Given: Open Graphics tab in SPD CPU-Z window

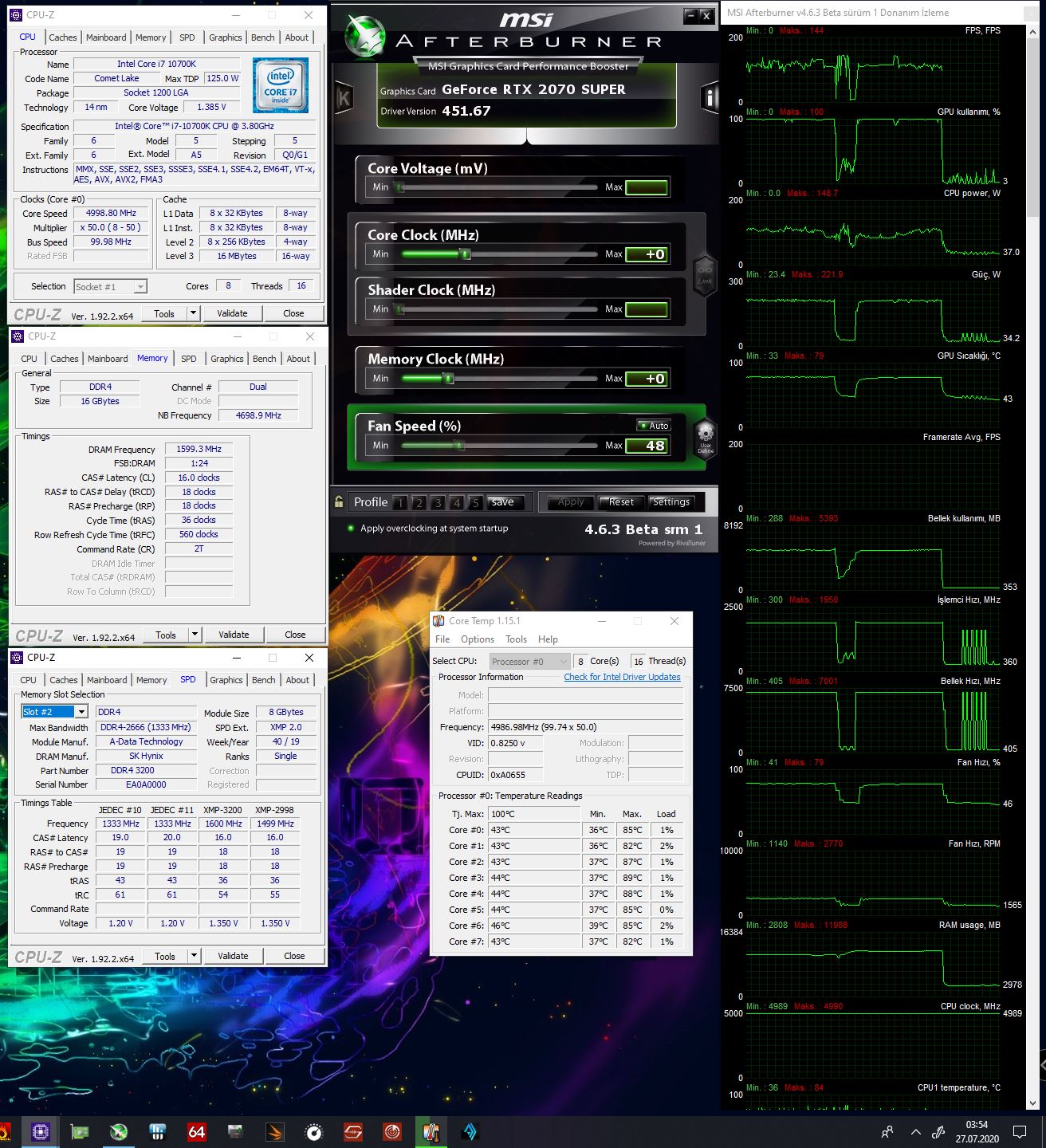Looking at the screenshot, I should (226, 680).
